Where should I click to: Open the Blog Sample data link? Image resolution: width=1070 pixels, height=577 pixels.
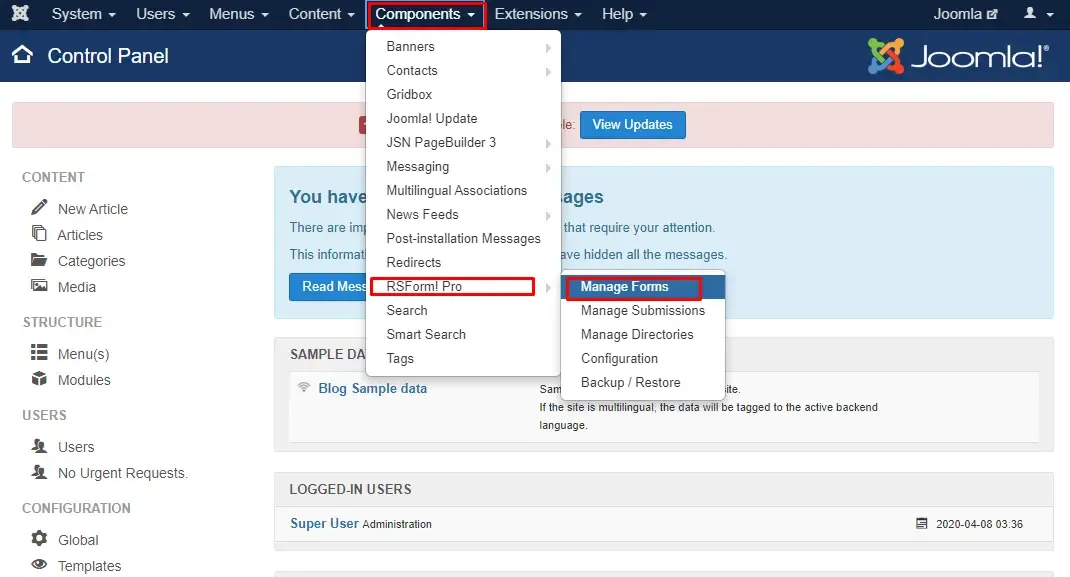[x=373, y=388]
